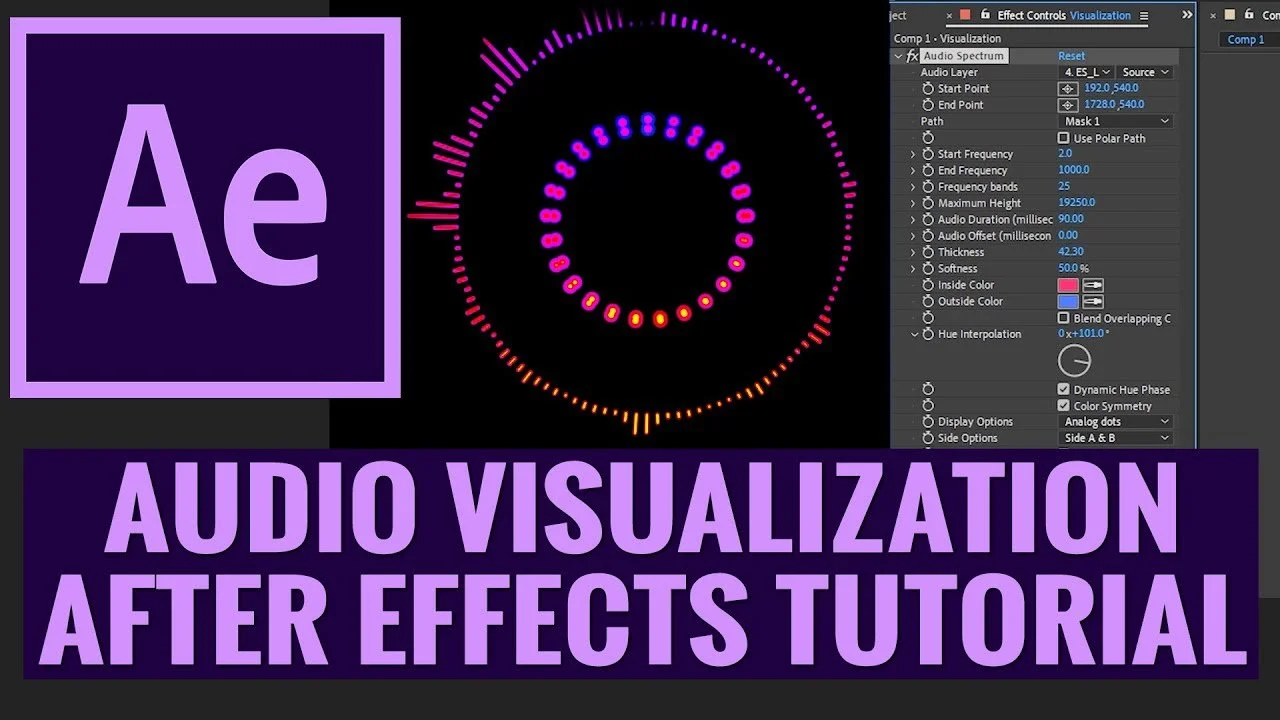Toggle the Color Symmetry stopwatch

click(x=928, y=405)
